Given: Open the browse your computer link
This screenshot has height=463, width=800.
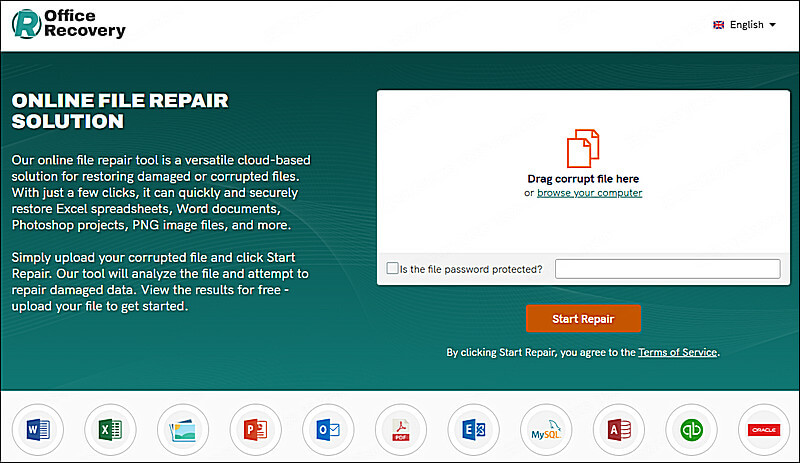Looking at the screenshot, I should [x=589, y=193].
